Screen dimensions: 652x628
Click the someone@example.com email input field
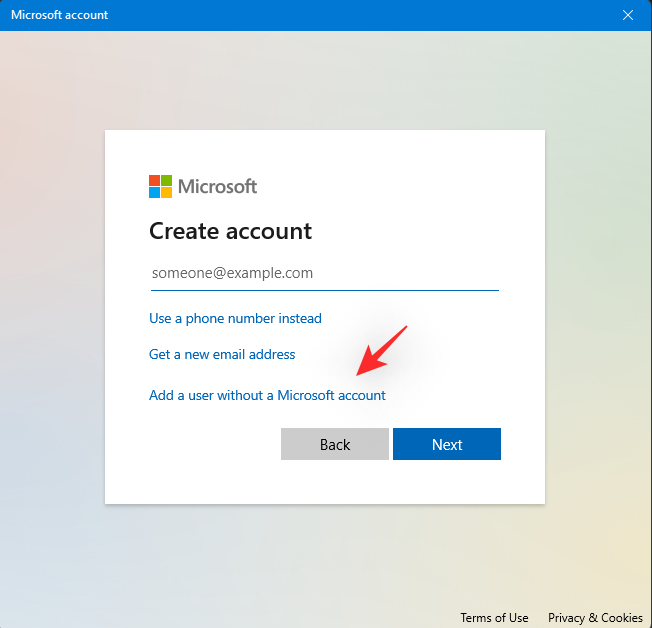pos(324,272)
